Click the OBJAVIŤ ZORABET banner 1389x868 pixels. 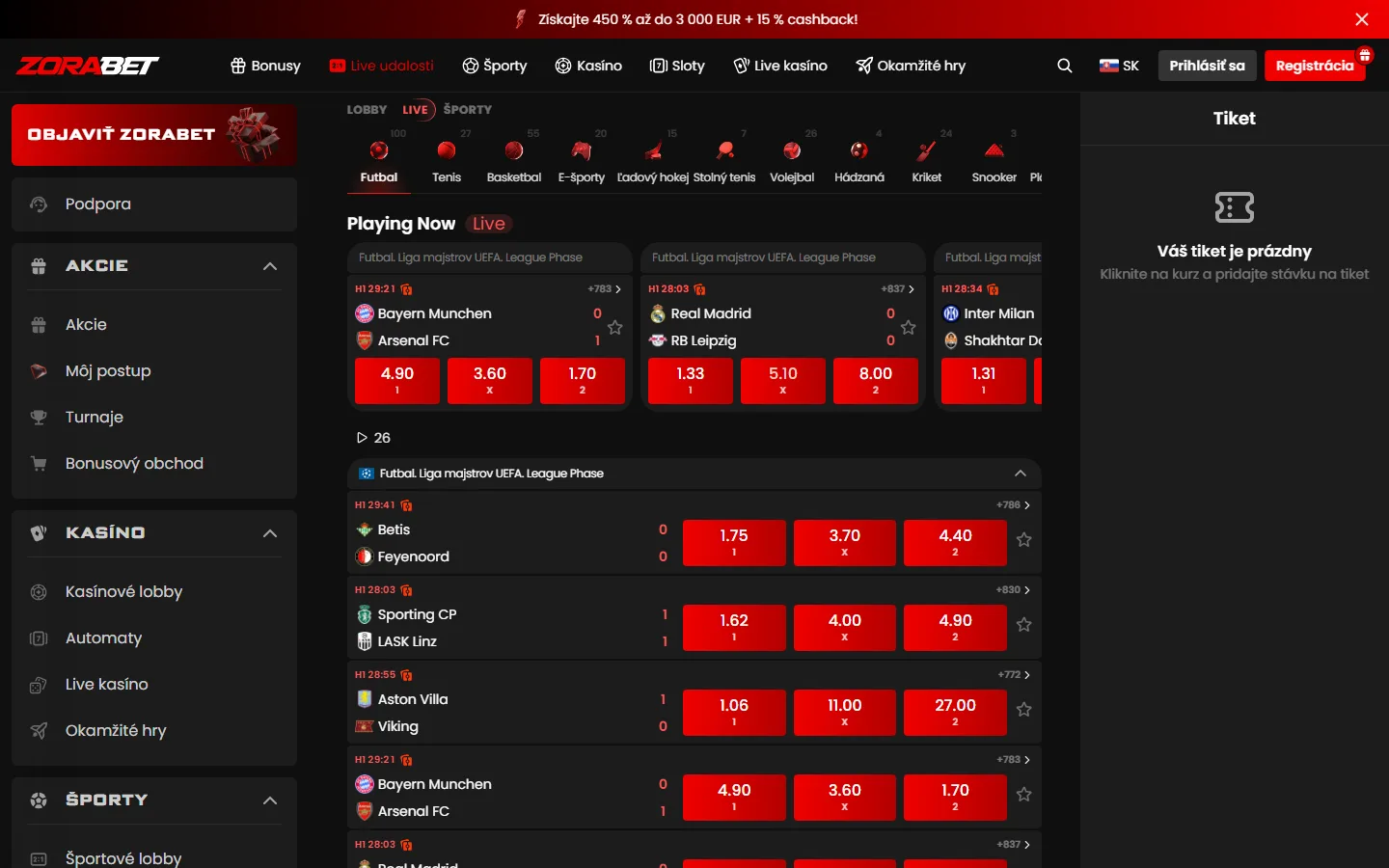(x=154, y=135)
